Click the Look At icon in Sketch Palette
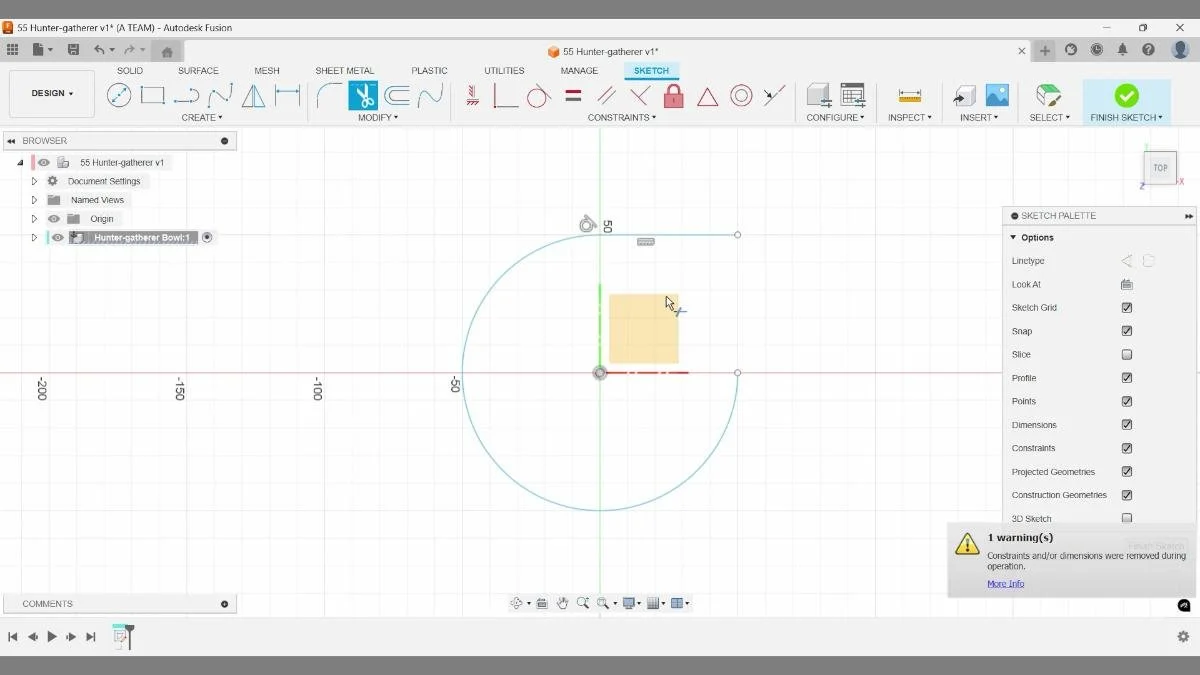 pos(1126,284)
